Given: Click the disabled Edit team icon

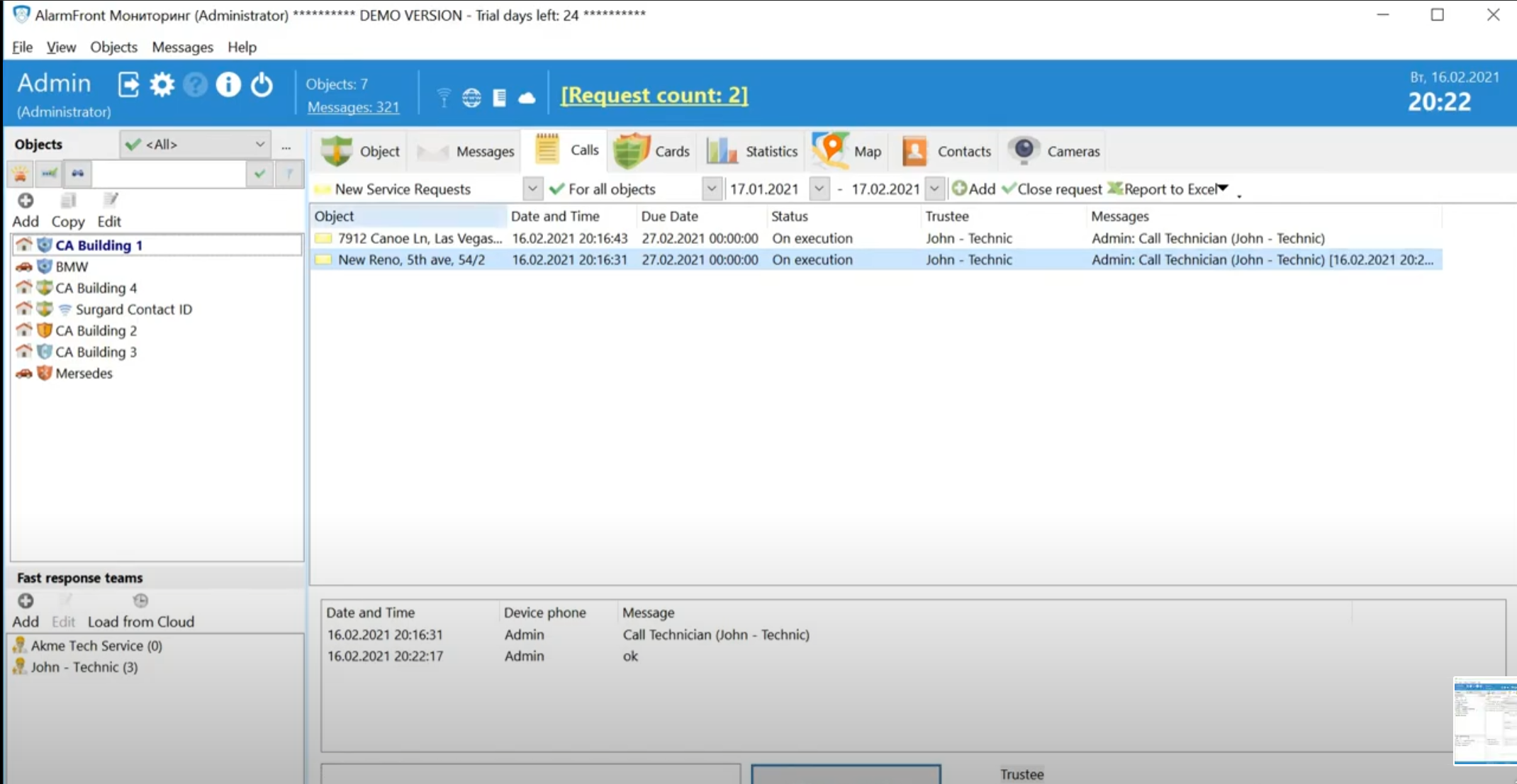Looking at the screenshot, I should (x=63, y=610).
